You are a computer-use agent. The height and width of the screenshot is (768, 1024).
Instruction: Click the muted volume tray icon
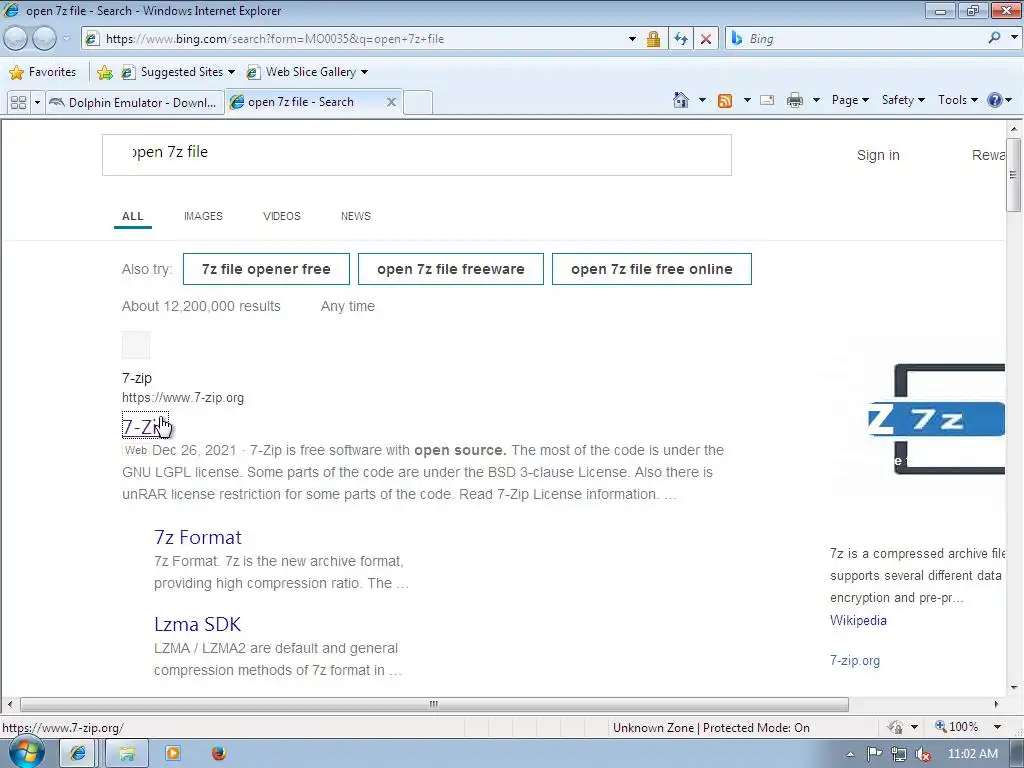click(x=923, y=754)
